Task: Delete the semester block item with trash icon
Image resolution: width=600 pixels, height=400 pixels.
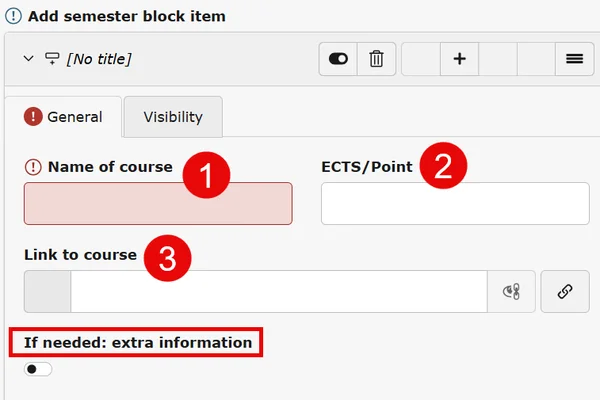Action: pos(376,59)
